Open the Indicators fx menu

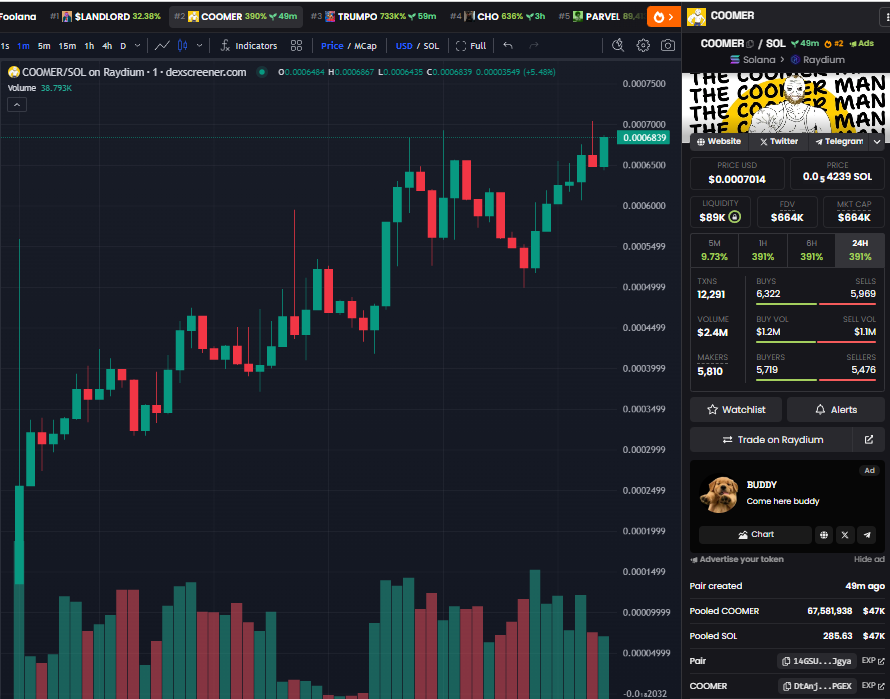tap(249, 45)
